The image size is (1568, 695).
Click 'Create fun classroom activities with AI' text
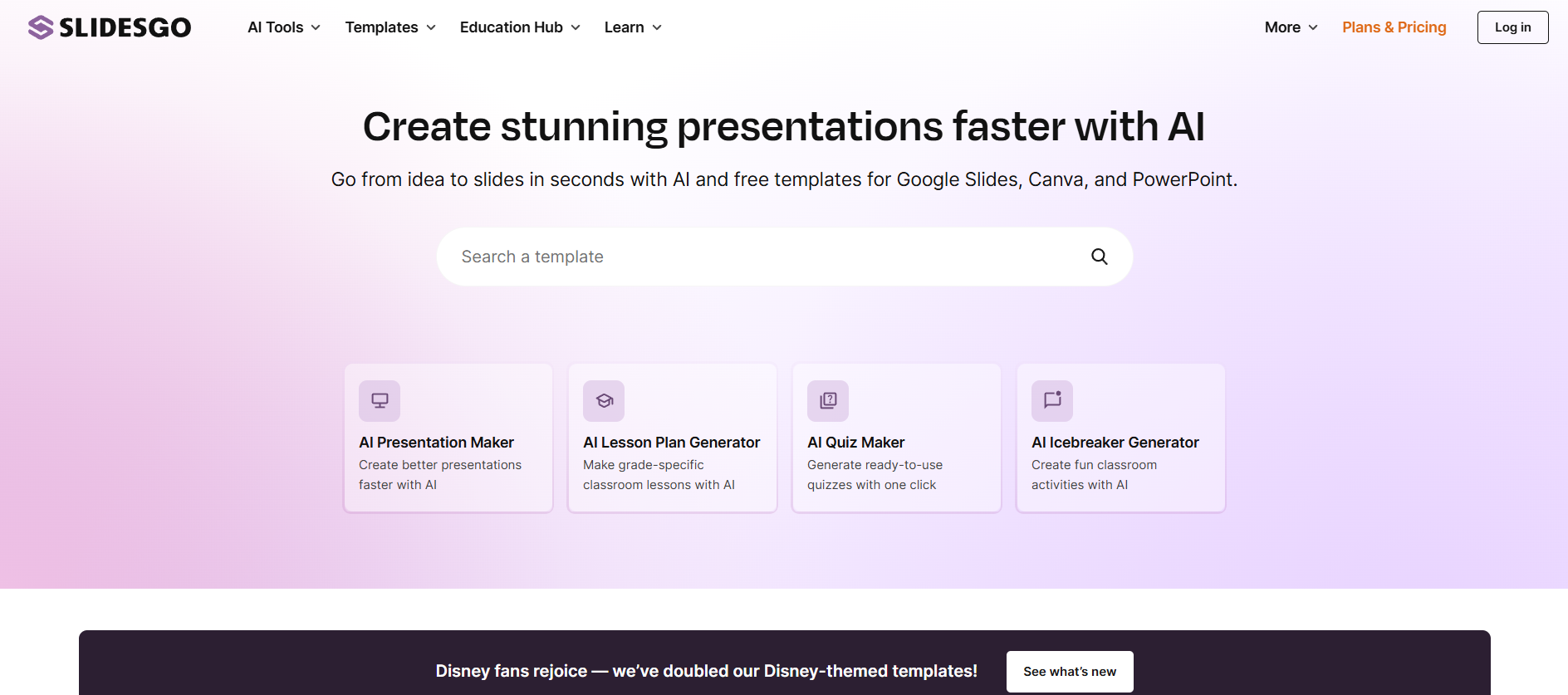1094,475
